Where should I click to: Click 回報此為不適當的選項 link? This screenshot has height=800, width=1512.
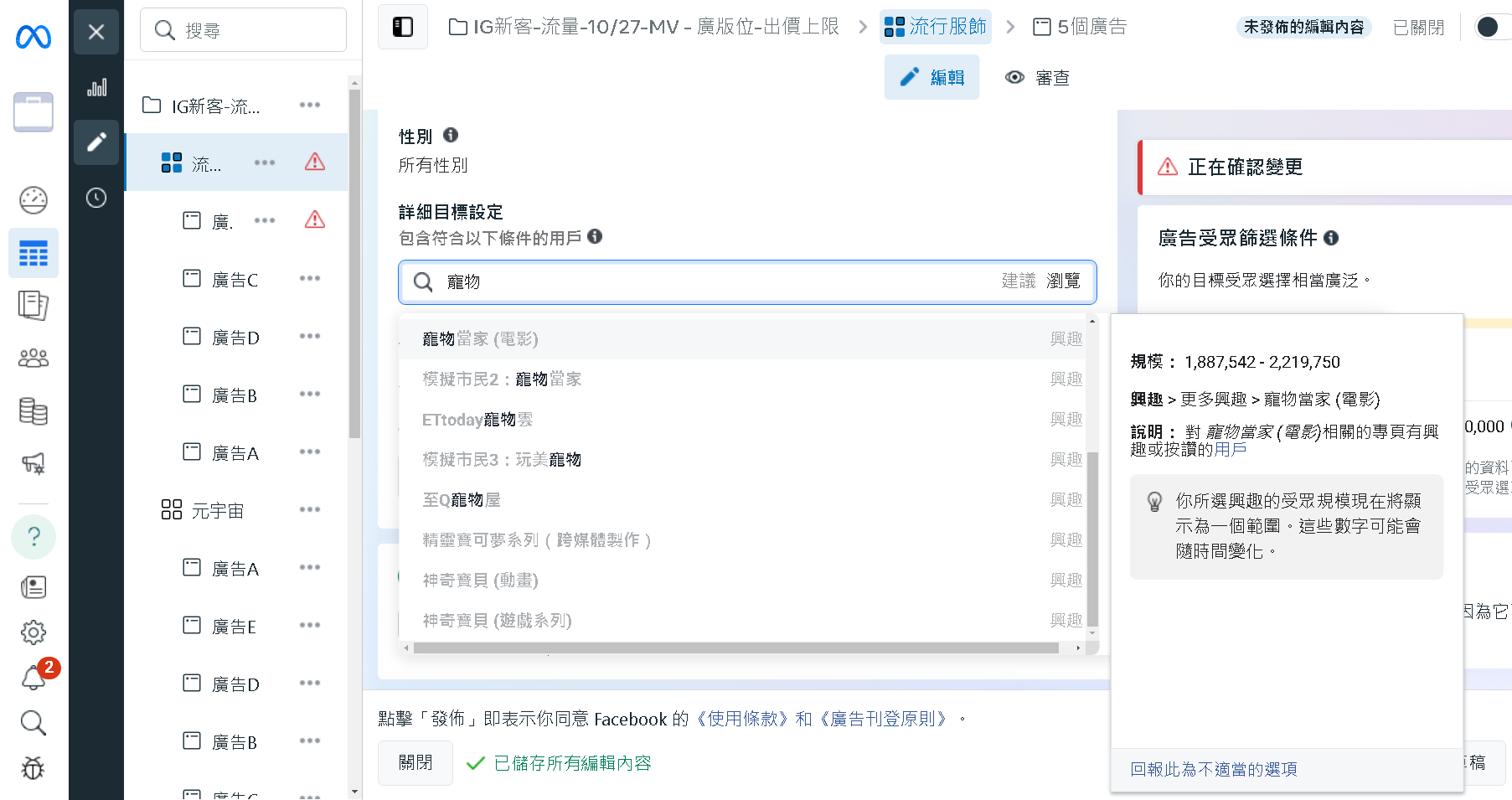[1213, 769]
